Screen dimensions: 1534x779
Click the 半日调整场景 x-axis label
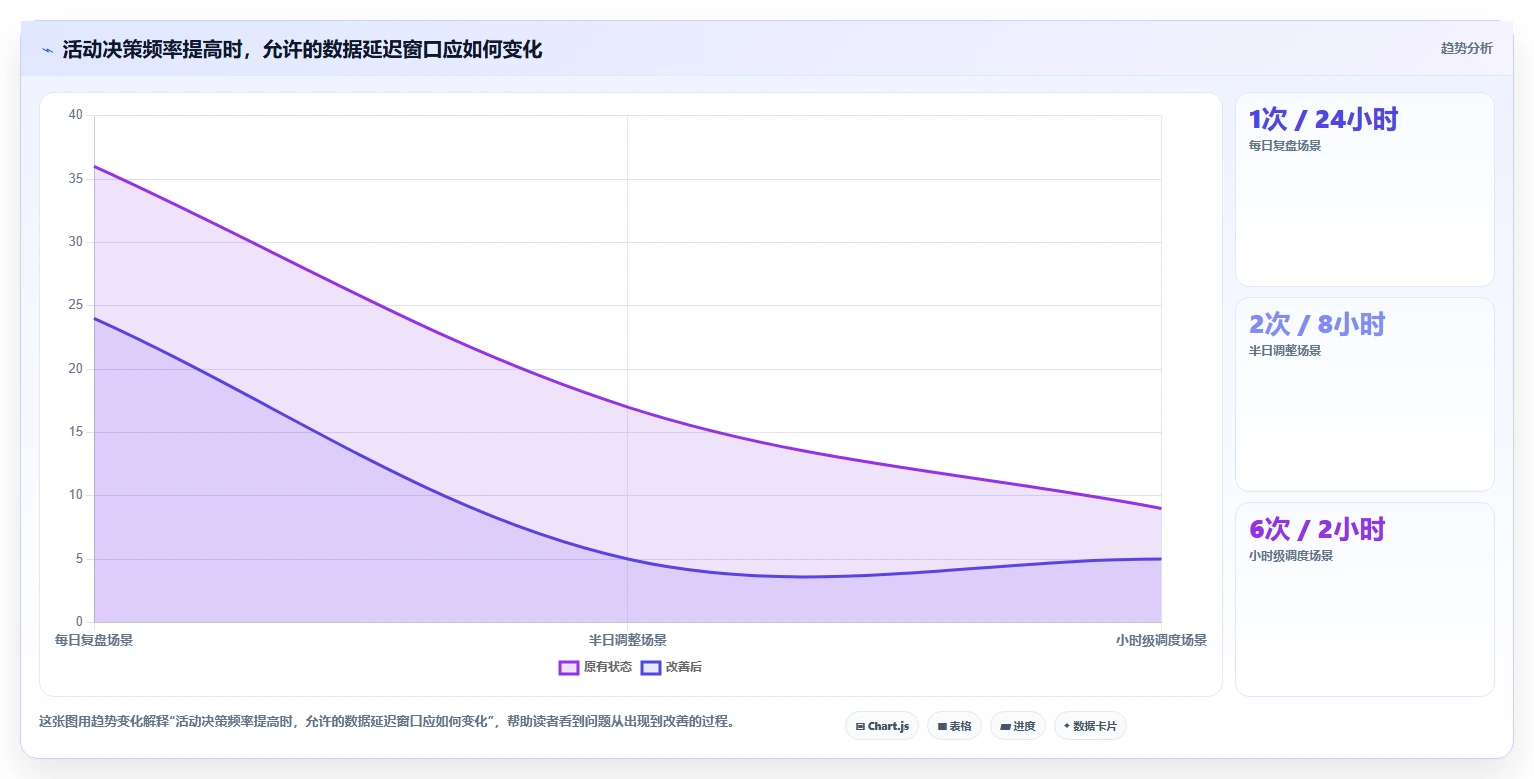(x=628, y=640)
